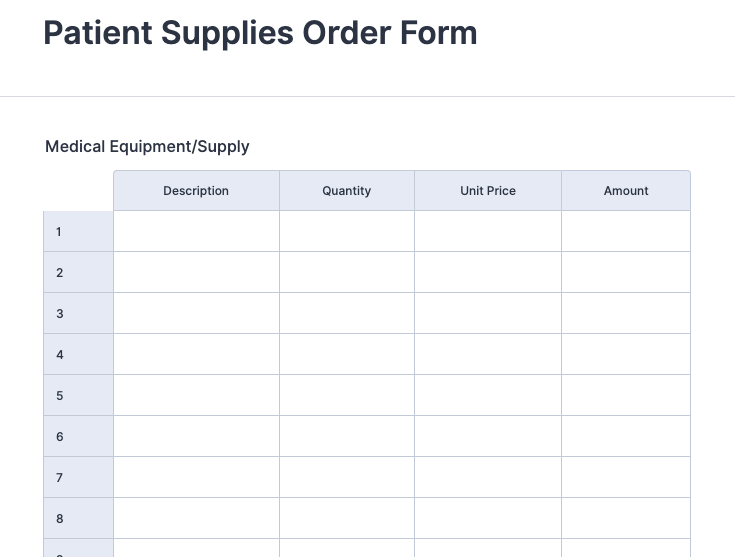The image size is (735, 557).
Task: Click the Amount column header
Action: pyautogui.click(x=626, y=191)
